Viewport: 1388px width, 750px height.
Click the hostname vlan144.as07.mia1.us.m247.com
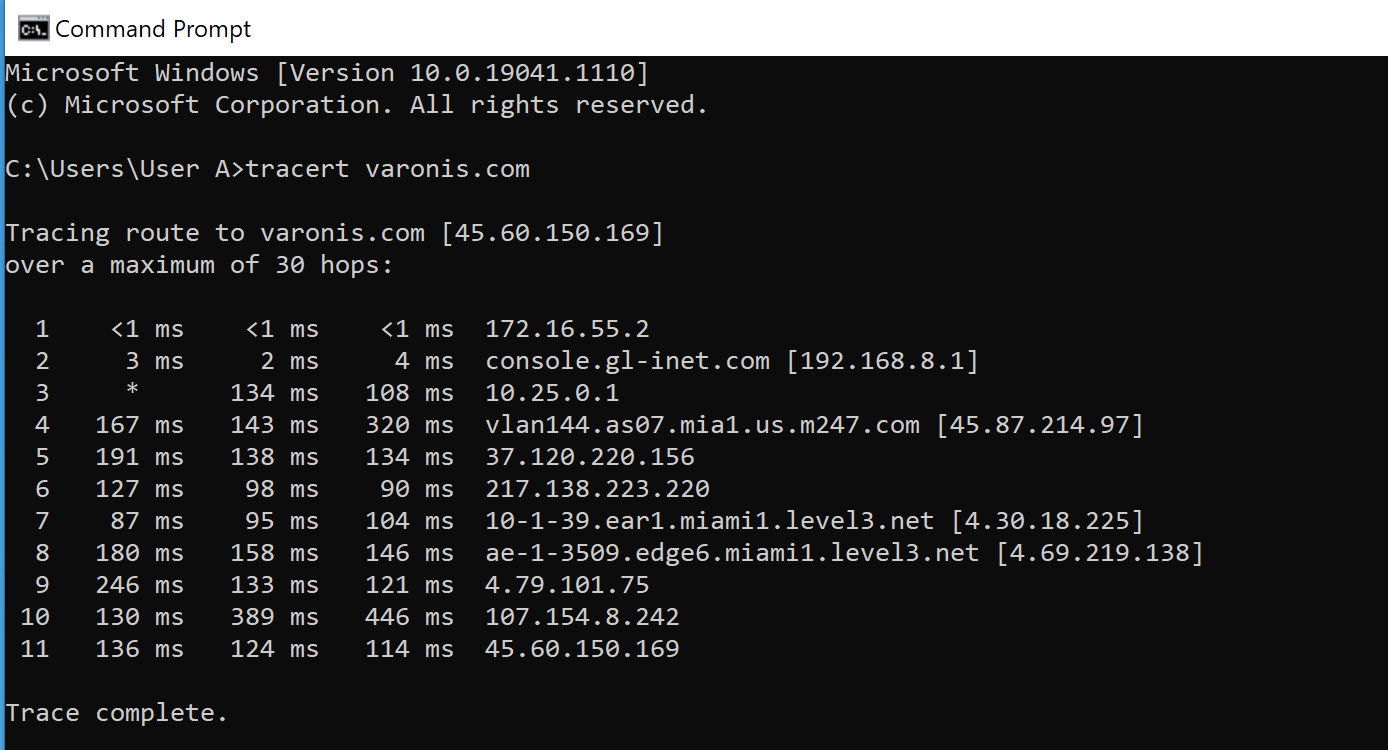[700, 424]
